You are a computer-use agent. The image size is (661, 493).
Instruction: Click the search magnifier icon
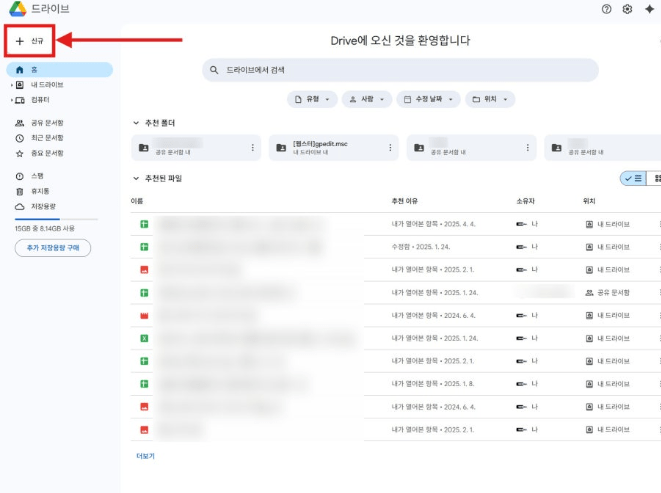click(x=214, y=70)
